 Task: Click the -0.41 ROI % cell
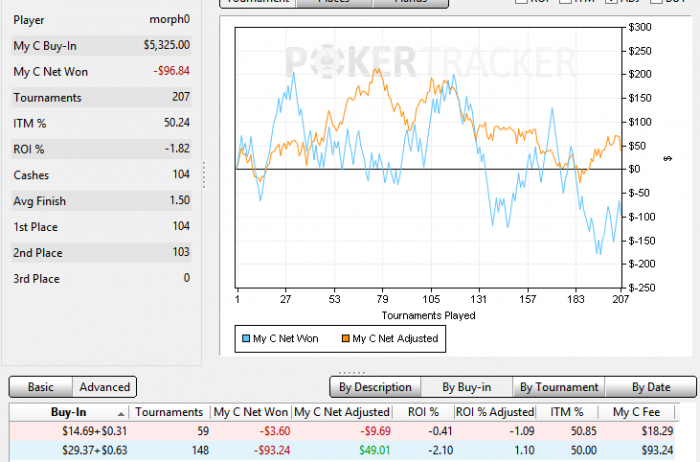tap(440, 431)
